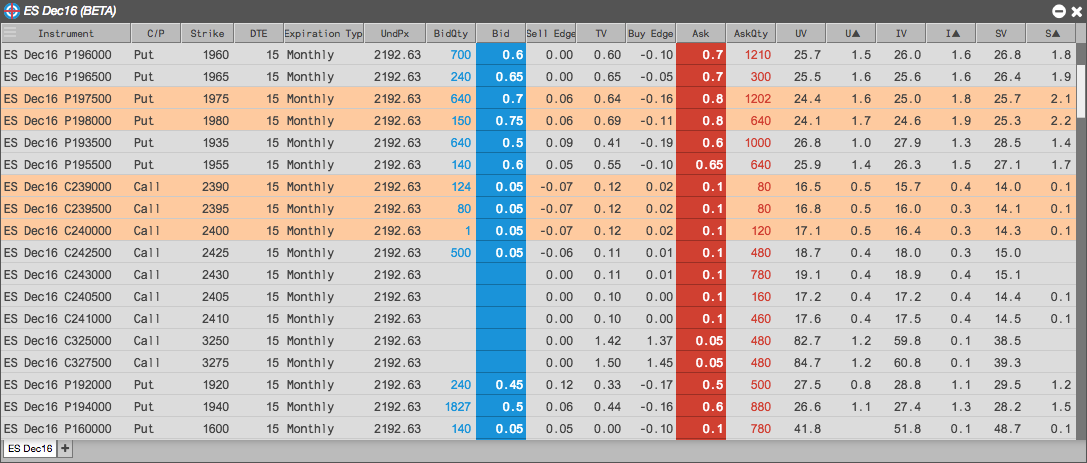This screenshot has height=463, width=1087.
Task: Select the ES Dec16 bottom tab
Action: [x=31, y=448]
